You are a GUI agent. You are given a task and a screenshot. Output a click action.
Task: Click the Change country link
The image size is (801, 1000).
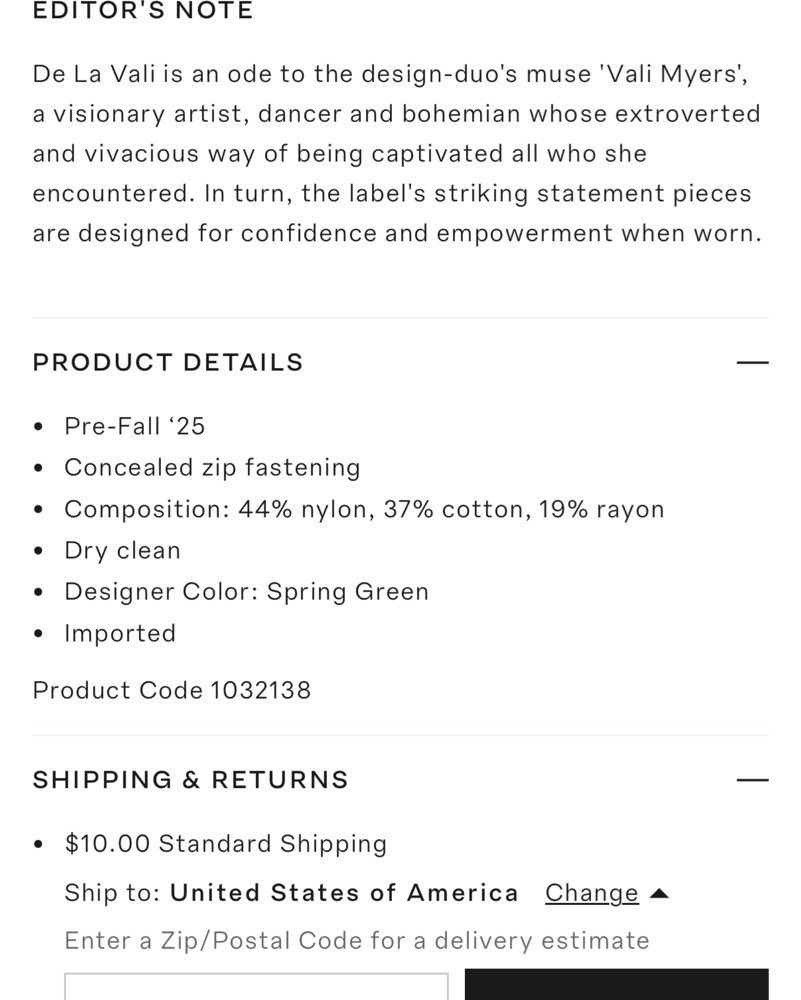click(591, 893)
